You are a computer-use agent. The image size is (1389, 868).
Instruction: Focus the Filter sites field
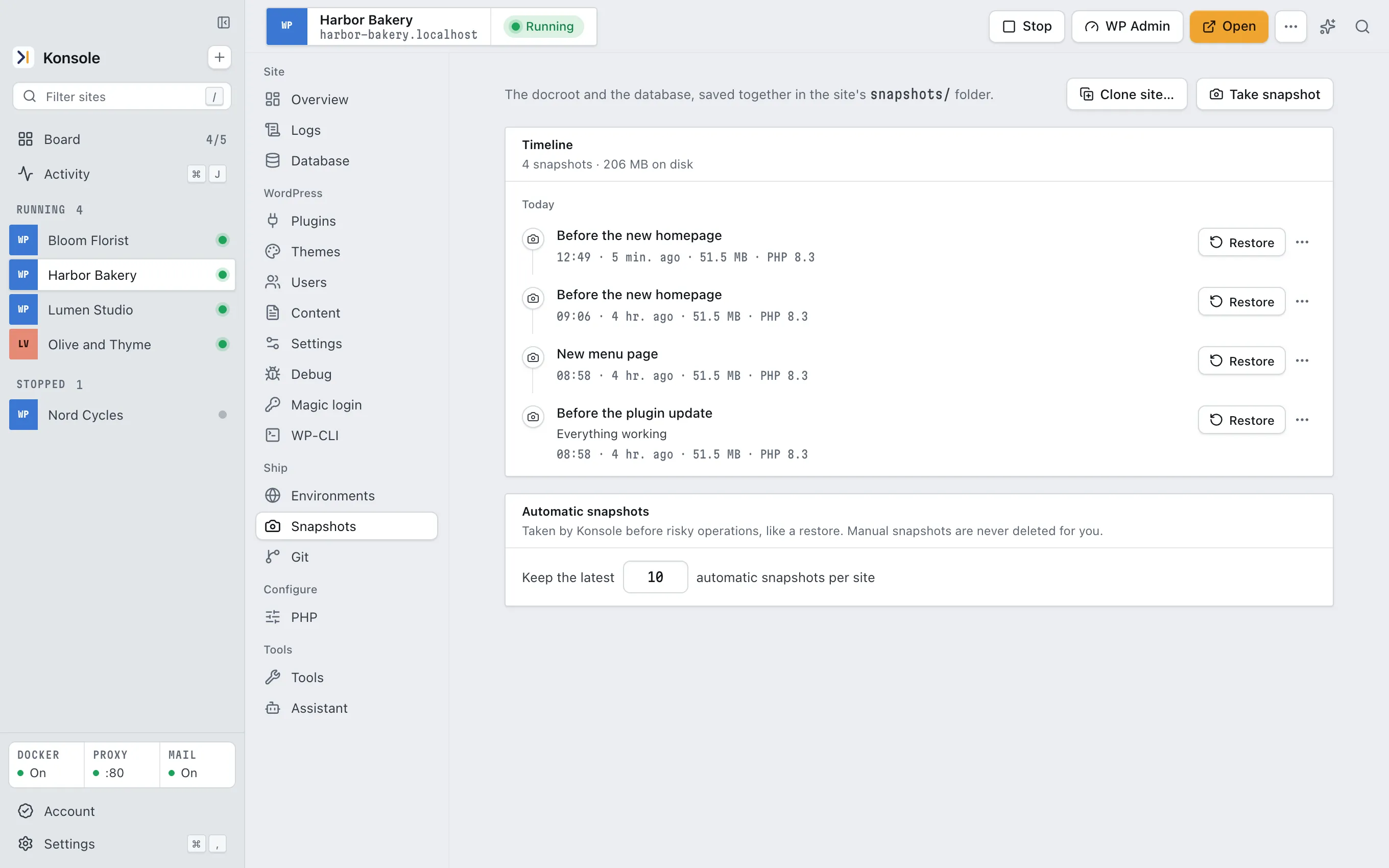(x=122, y=97)
